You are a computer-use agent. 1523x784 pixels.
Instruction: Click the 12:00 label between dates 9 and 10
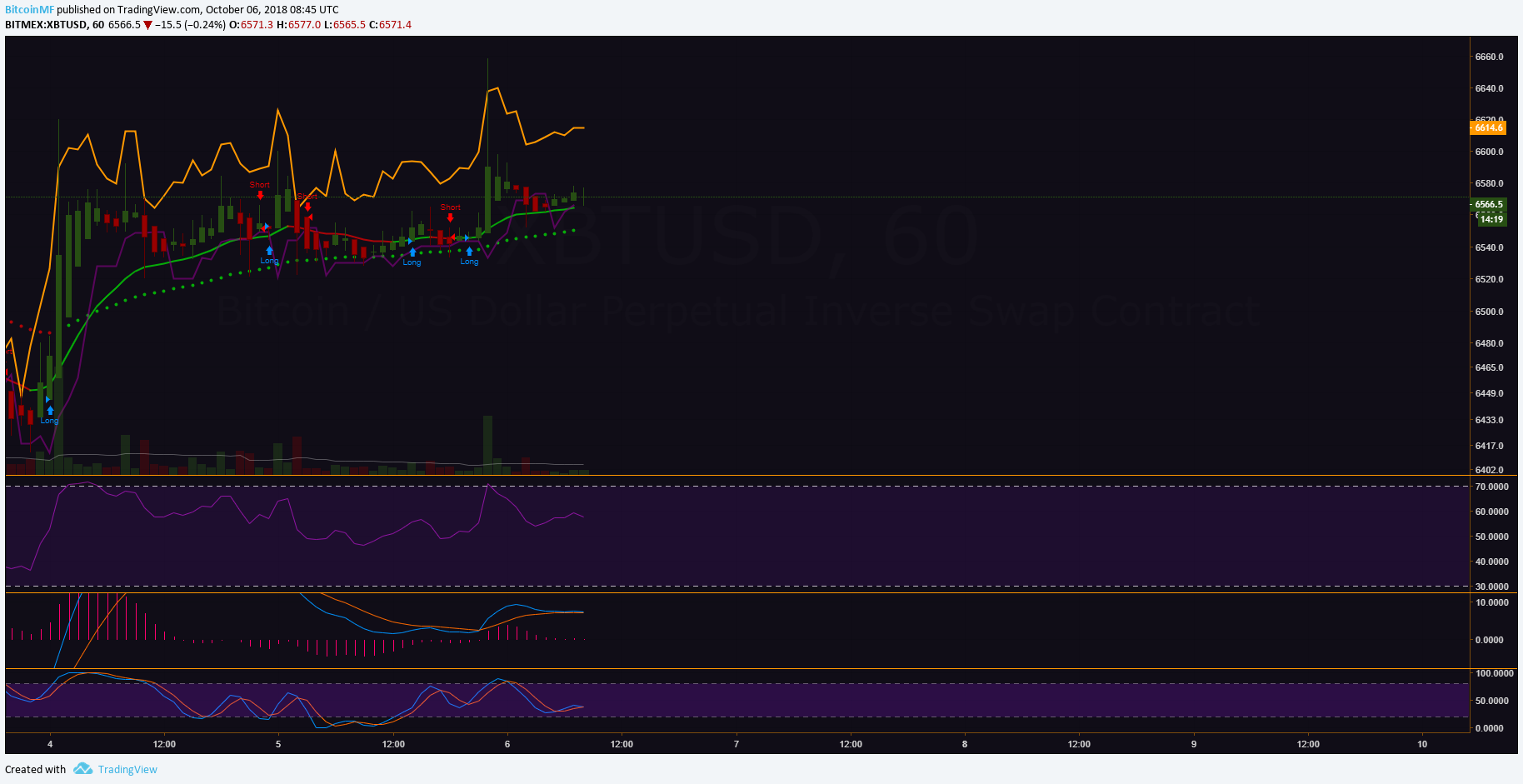(x=1308, y=744)
